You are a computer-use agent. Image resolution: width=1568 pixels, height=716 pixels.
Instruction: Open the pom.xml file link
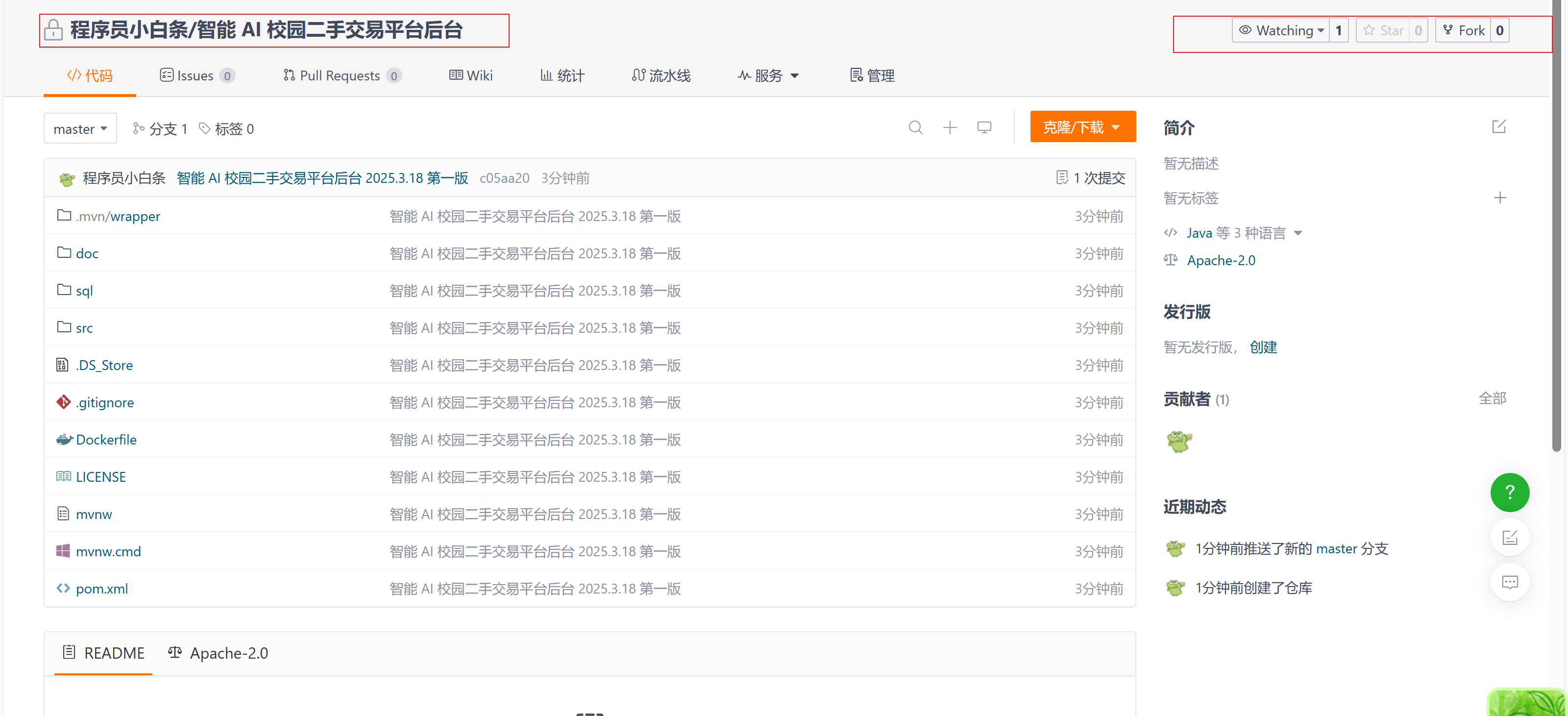101,589
